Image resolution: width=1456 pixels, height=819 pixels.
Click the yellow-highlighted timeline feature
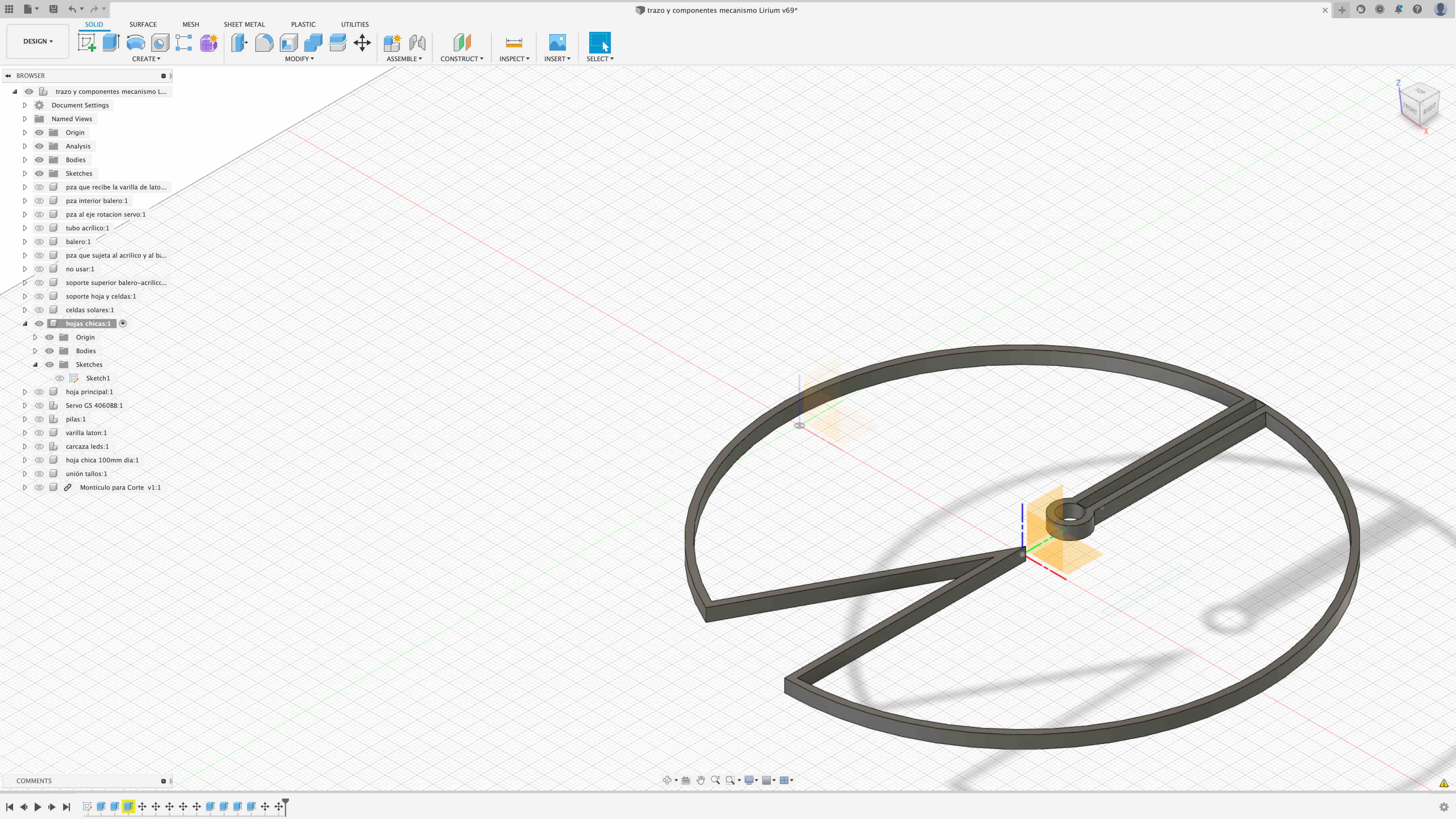pyautogui.click(x=128, y=806)
